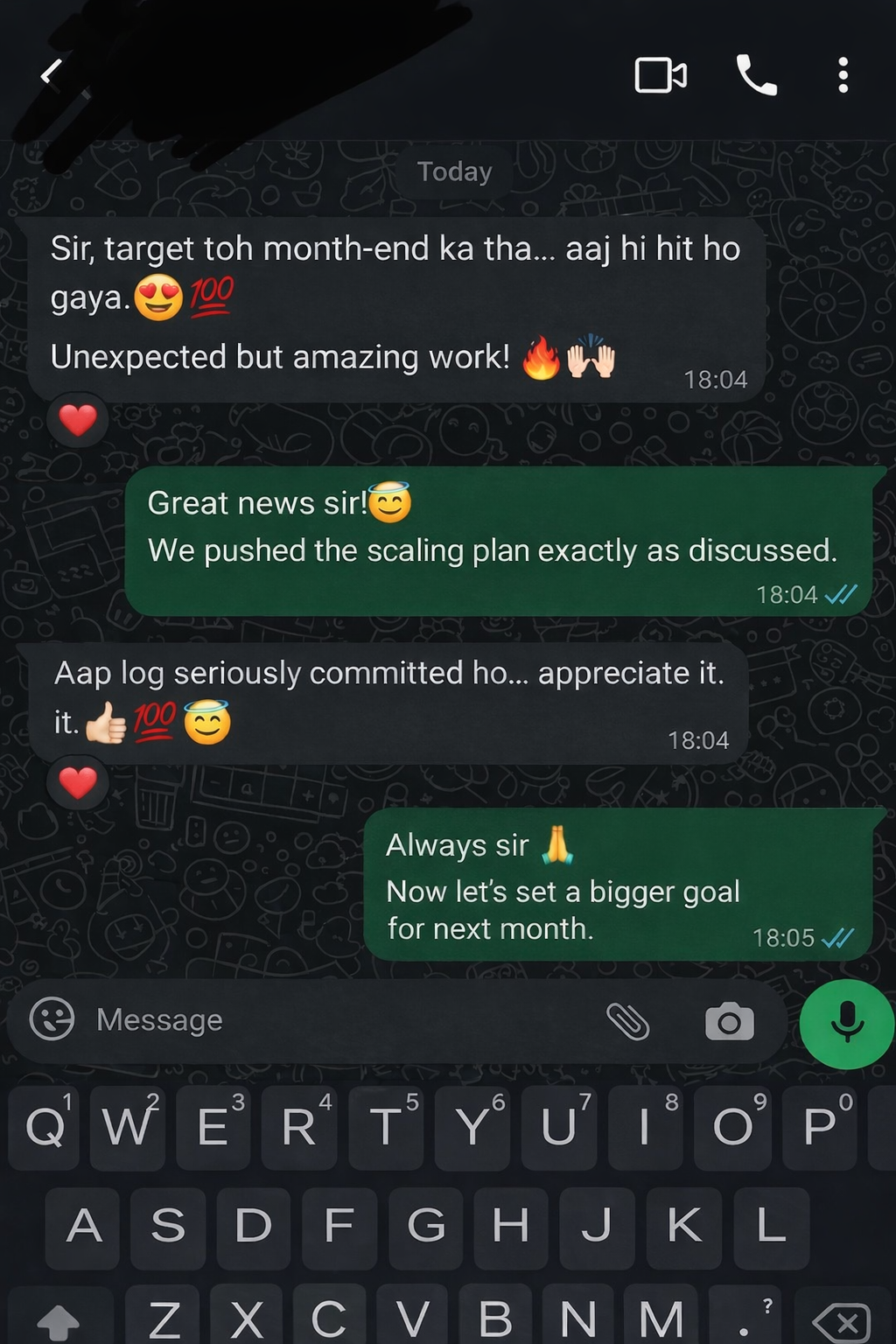
Task: Tap heart reaction under month-end target message
Action: coord(78,420)
